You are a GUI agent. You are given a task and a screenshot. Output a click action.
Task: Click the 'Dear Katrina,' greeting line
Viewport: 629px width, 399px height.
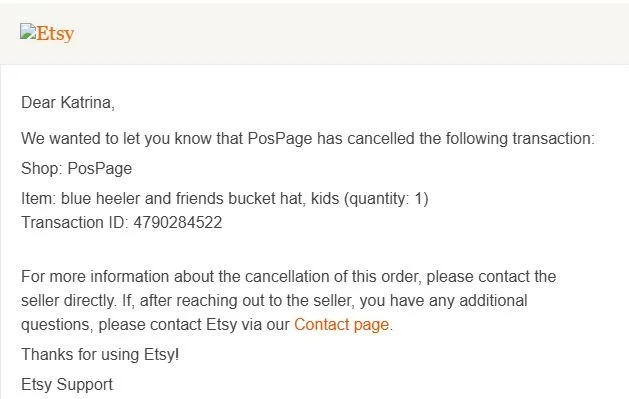click(x=68, y=103)
